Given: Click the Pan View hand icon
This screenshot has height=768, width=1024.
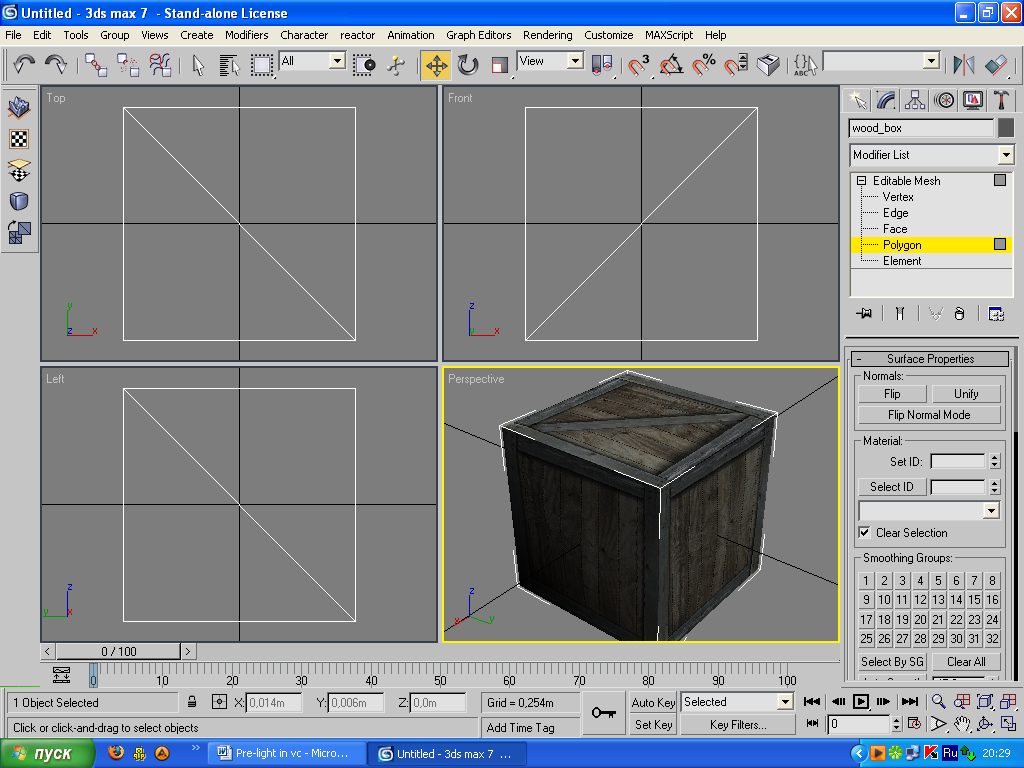Looking at the screenshot, I should click(x=962, y=724).
